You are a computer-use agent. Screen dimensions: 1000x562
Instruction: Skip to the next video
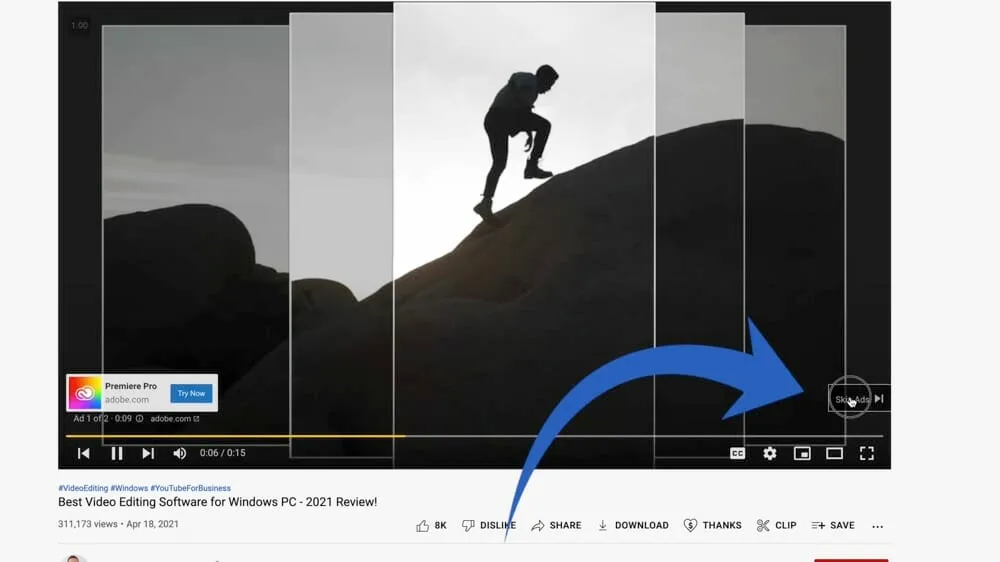[x=148, y=453]
